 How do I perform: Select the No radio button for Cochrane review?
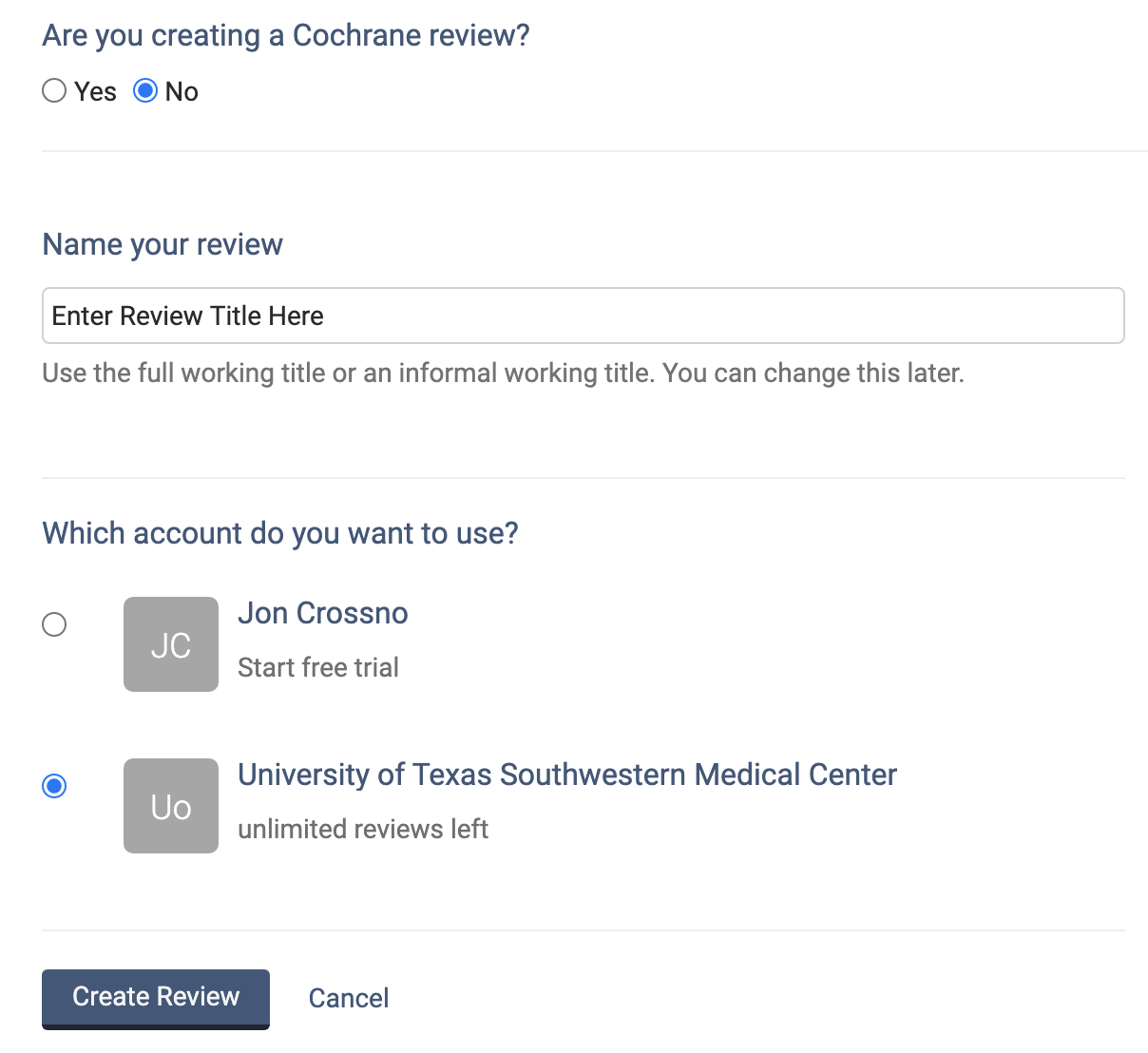tap(145, 90)
